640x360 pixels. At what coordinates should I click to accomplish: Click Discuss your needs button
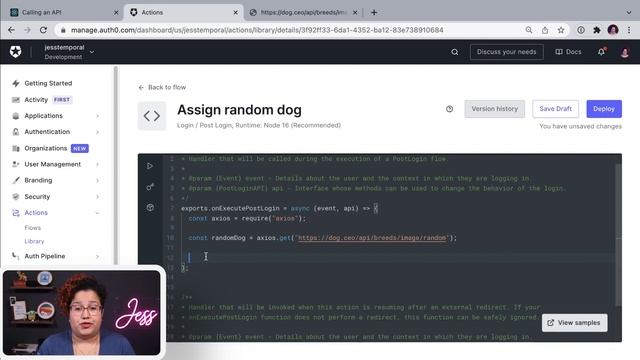pyautogui.click(x=506, y=52)
